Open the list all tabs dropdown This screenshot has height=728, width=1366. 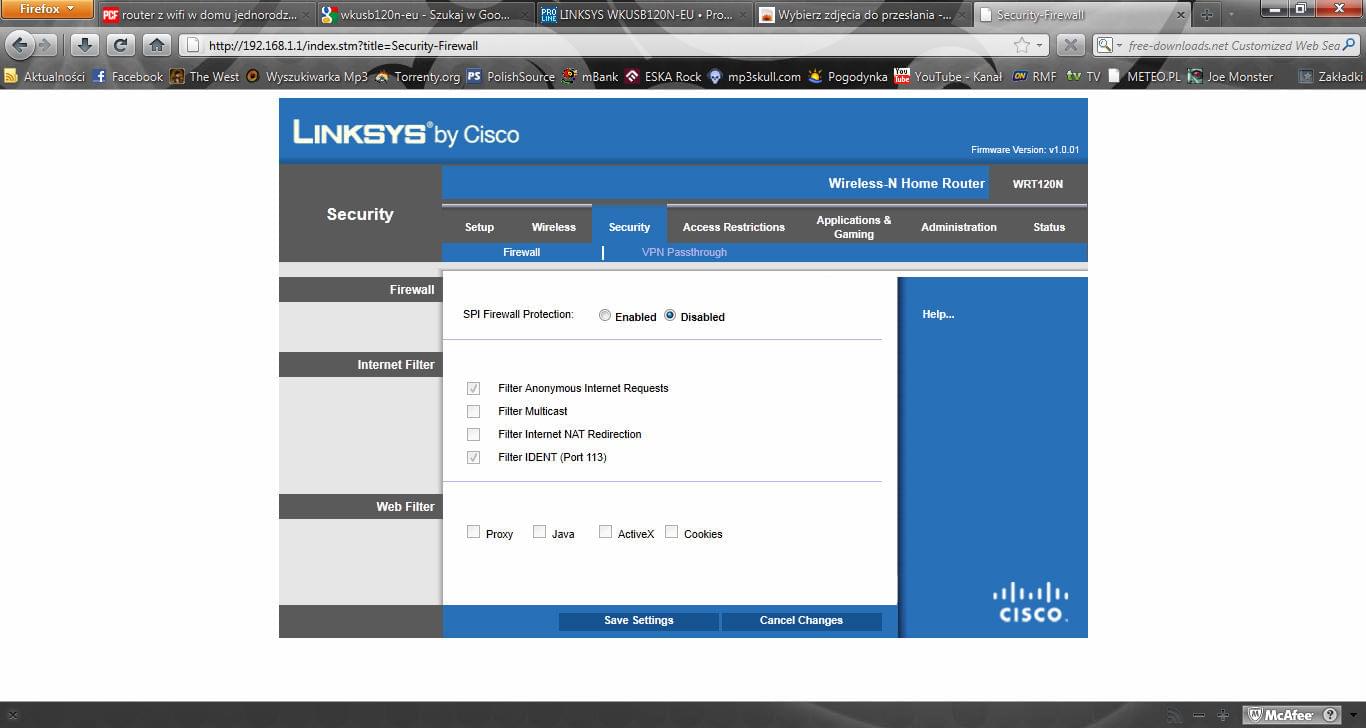[1231, 15]
